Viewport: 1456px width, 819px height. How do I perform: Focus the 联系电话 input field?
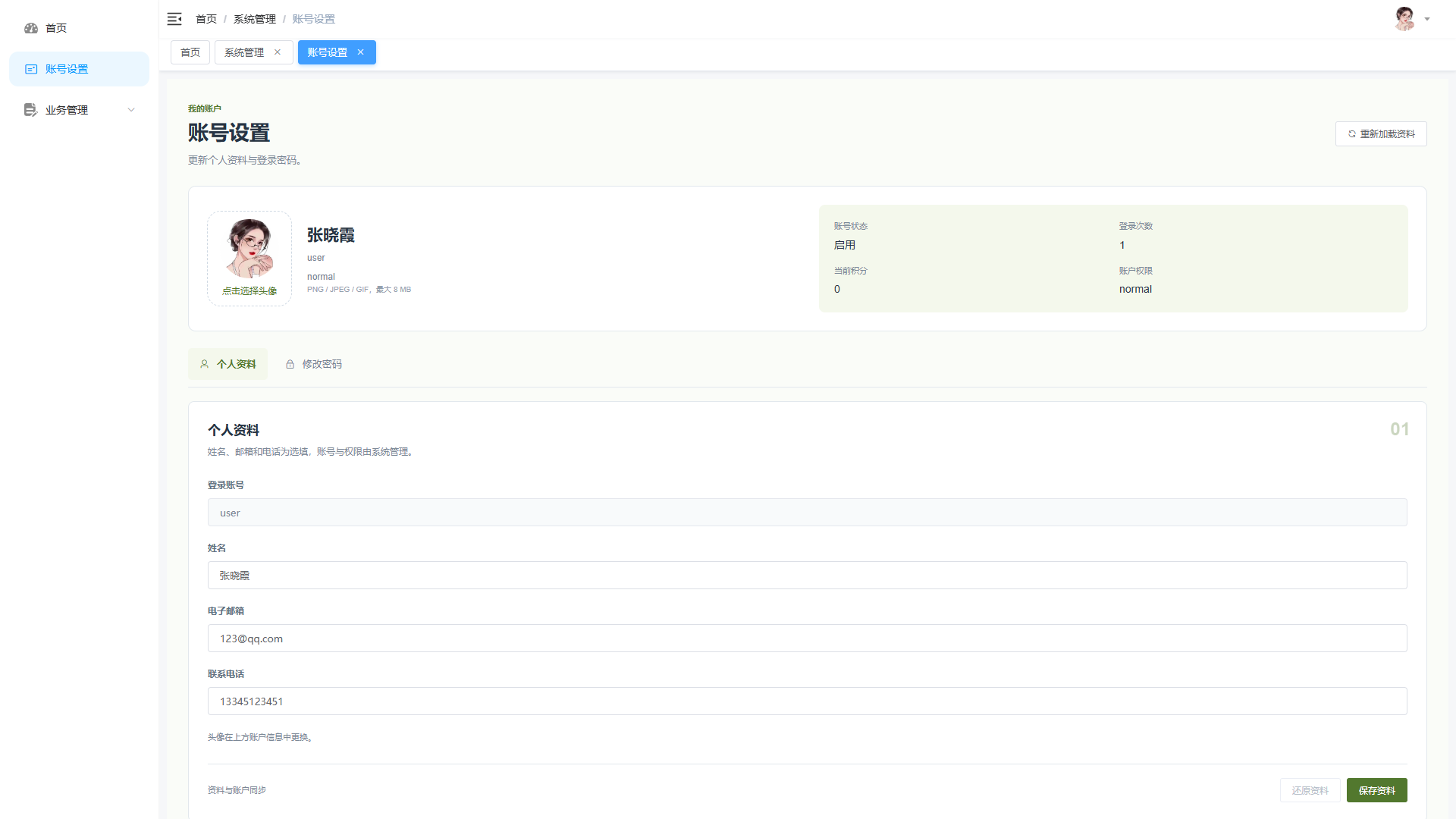[808, 701]
